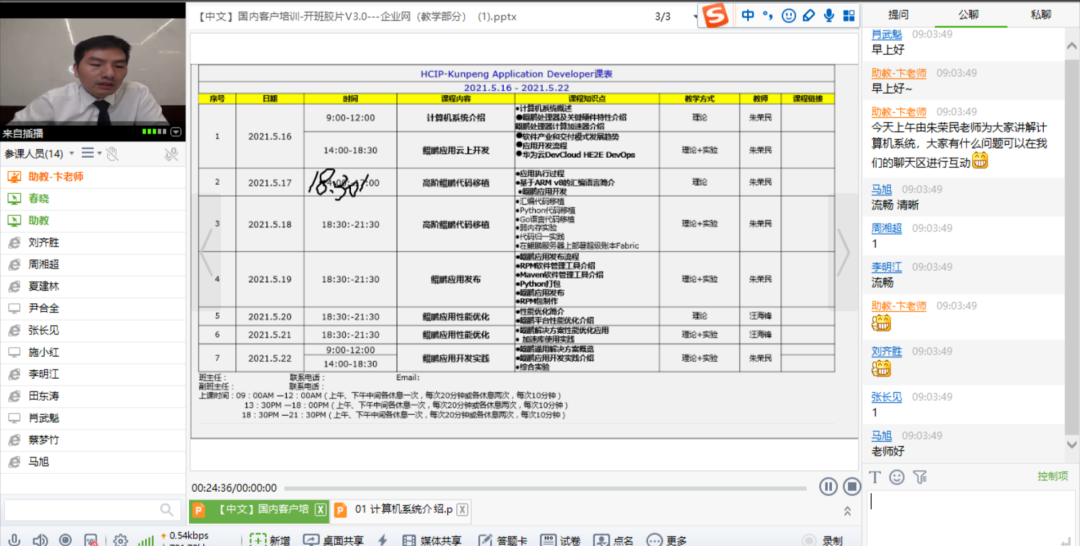1080x546 pixels.
Task: Toggle mute-all microphone icon in attendee header
Action: pos(171,153)
